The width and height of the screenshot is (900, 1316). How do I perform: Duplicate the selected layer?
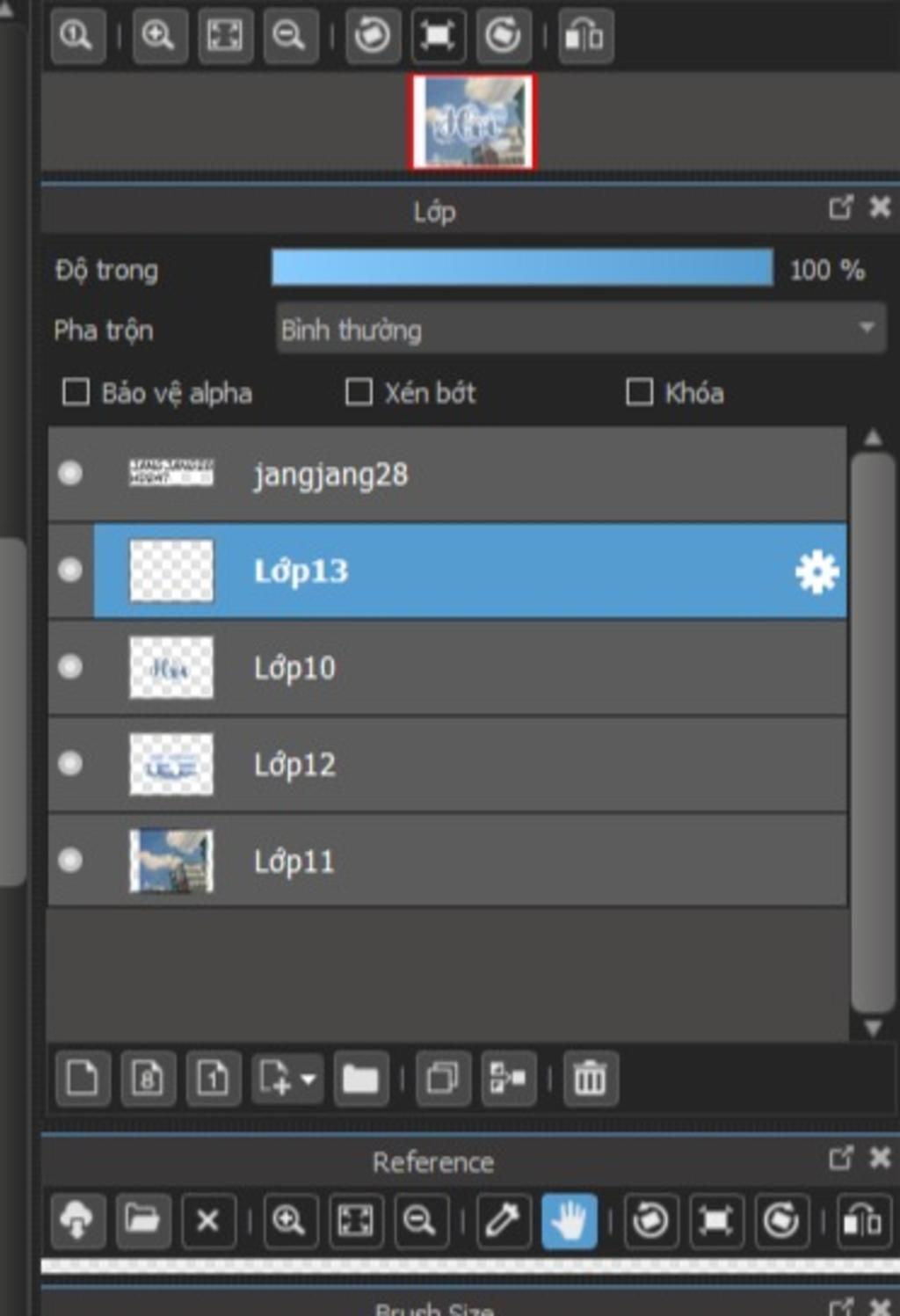point(442,1078)
